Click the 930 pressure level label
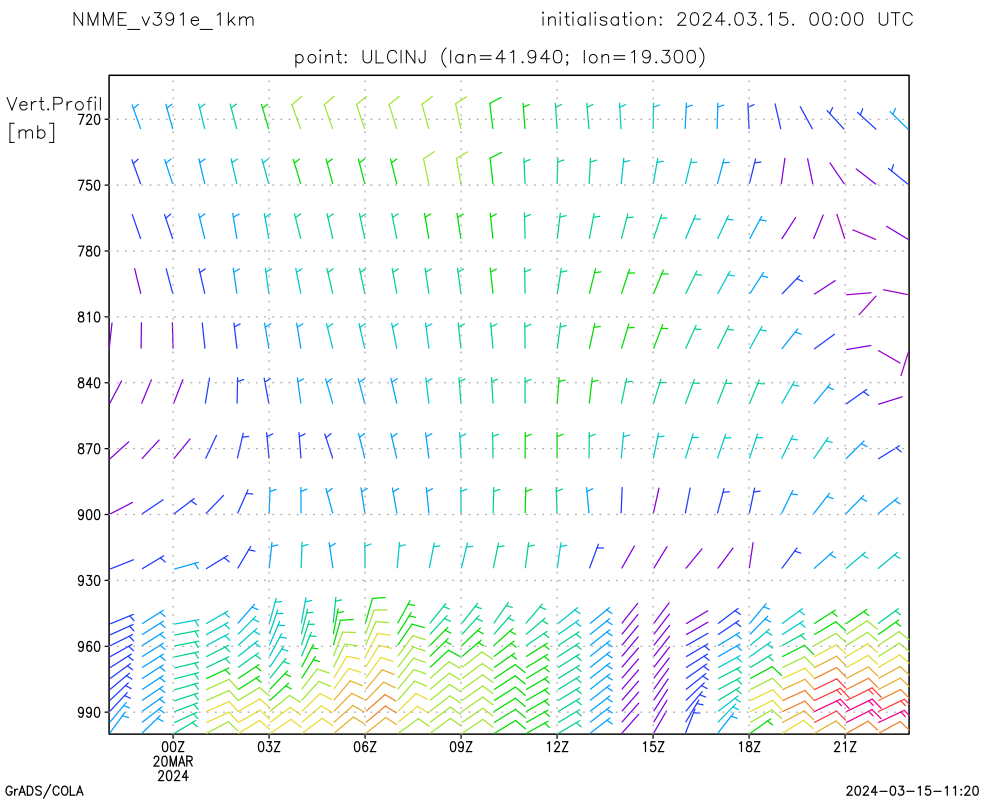This screenshot has height=800, width=1000. point(89,581)
